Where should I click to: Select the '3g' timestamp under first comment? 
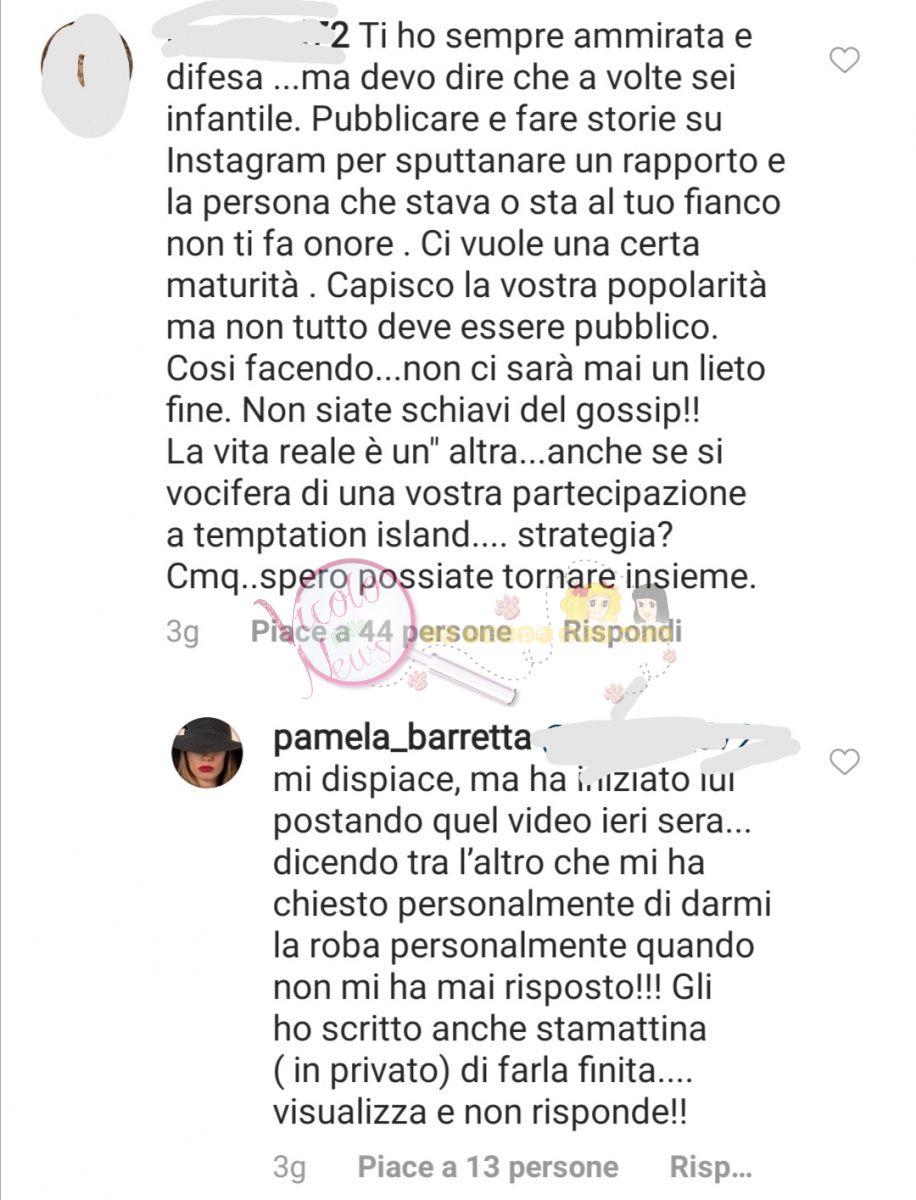tap(182, 633)
